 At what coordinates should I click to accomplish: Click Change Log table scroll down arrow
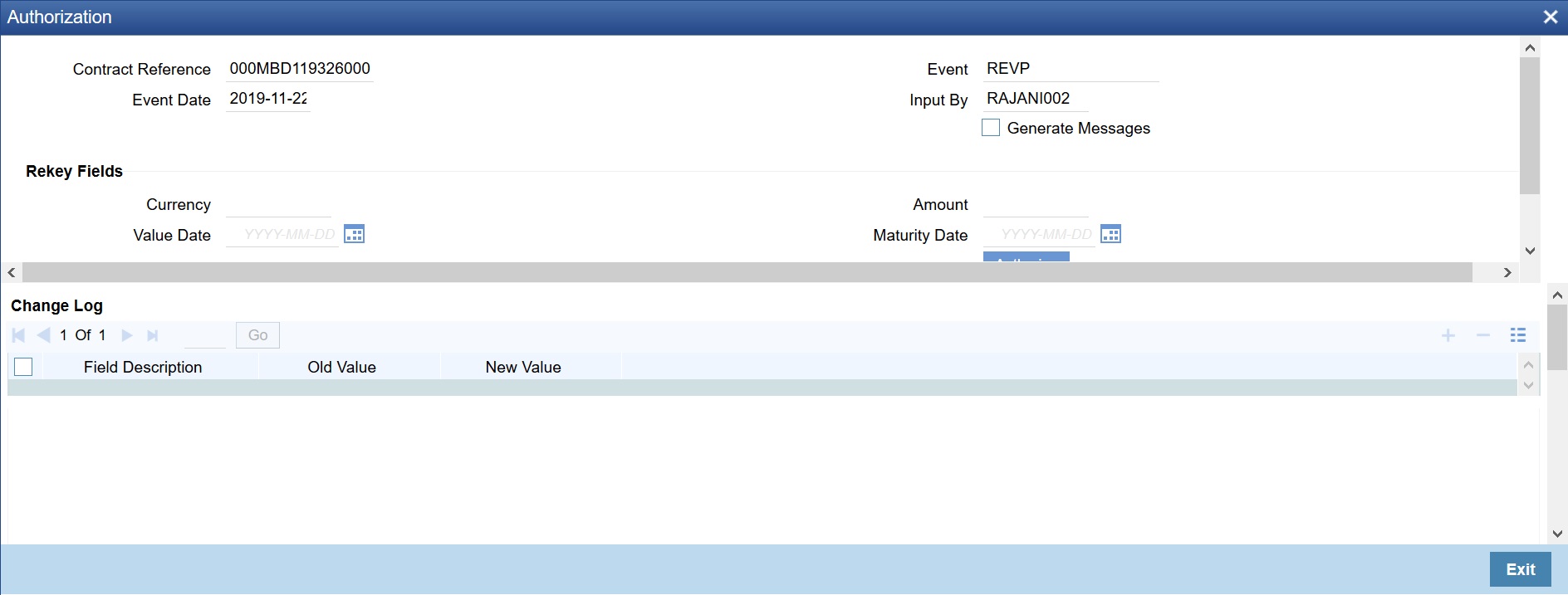pyautogui.click(x=1528, y=386)
